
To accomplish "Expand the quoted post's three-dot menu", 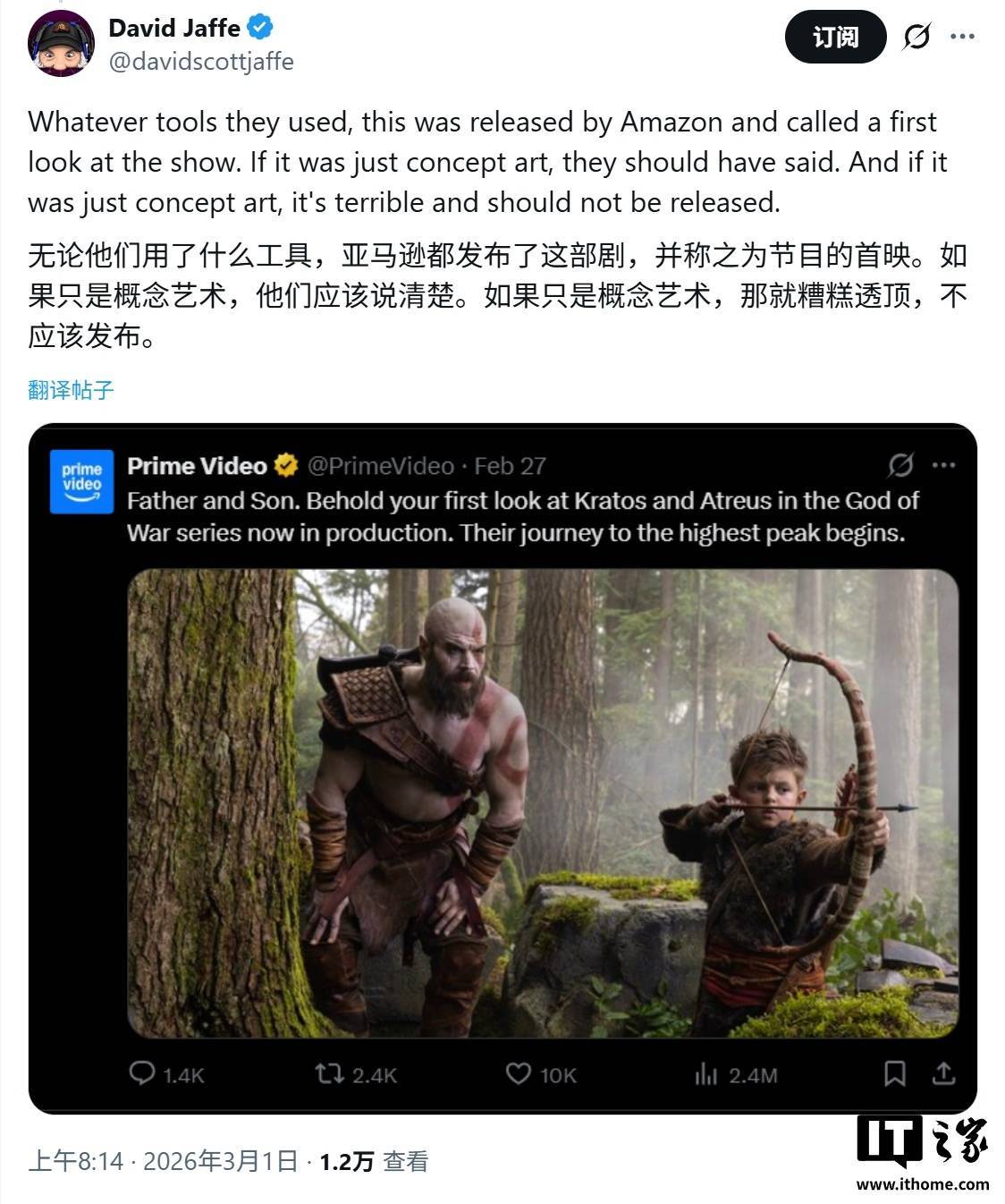I will [x=943, y=465].
